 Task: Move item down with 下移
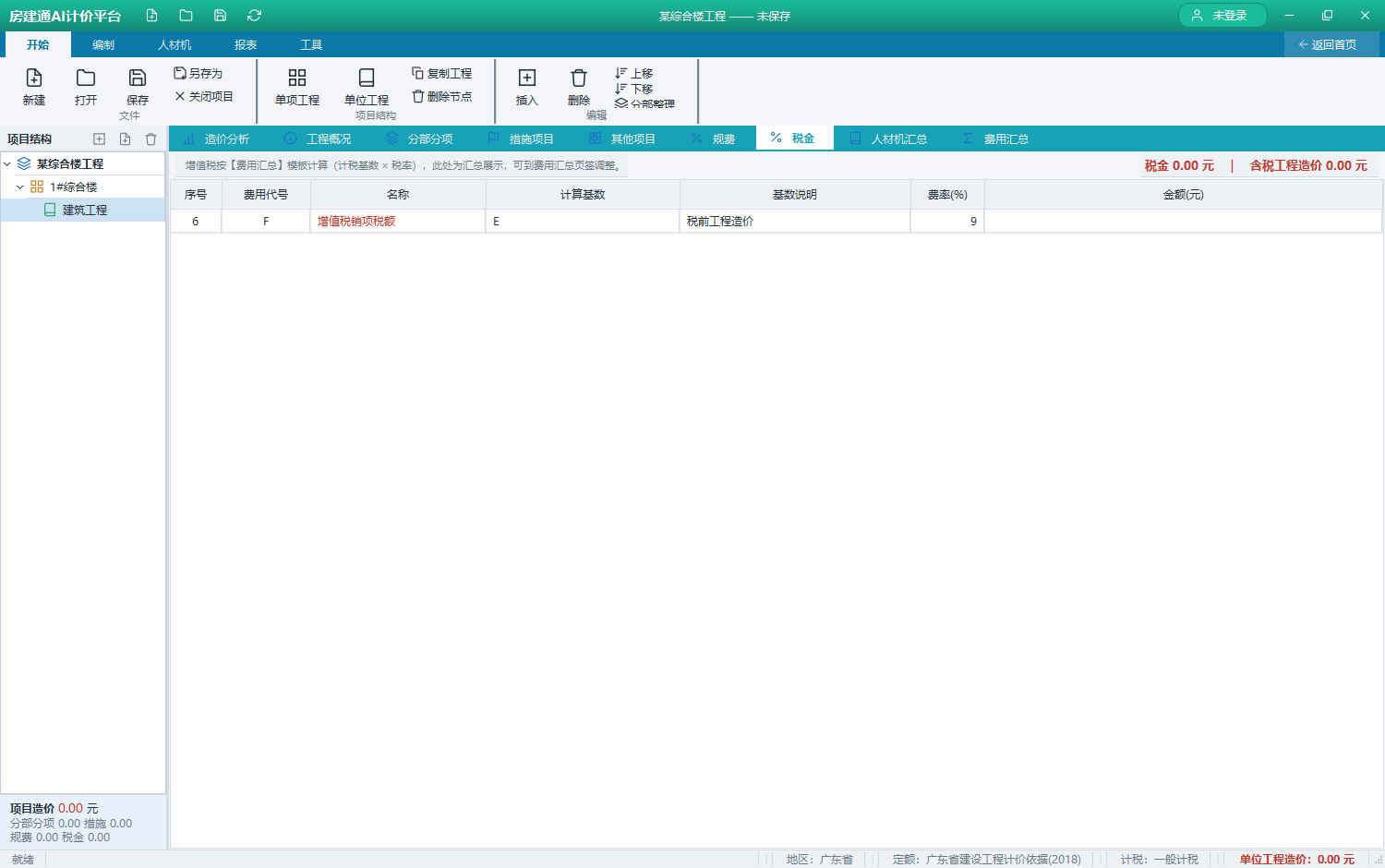pos(634,89)
